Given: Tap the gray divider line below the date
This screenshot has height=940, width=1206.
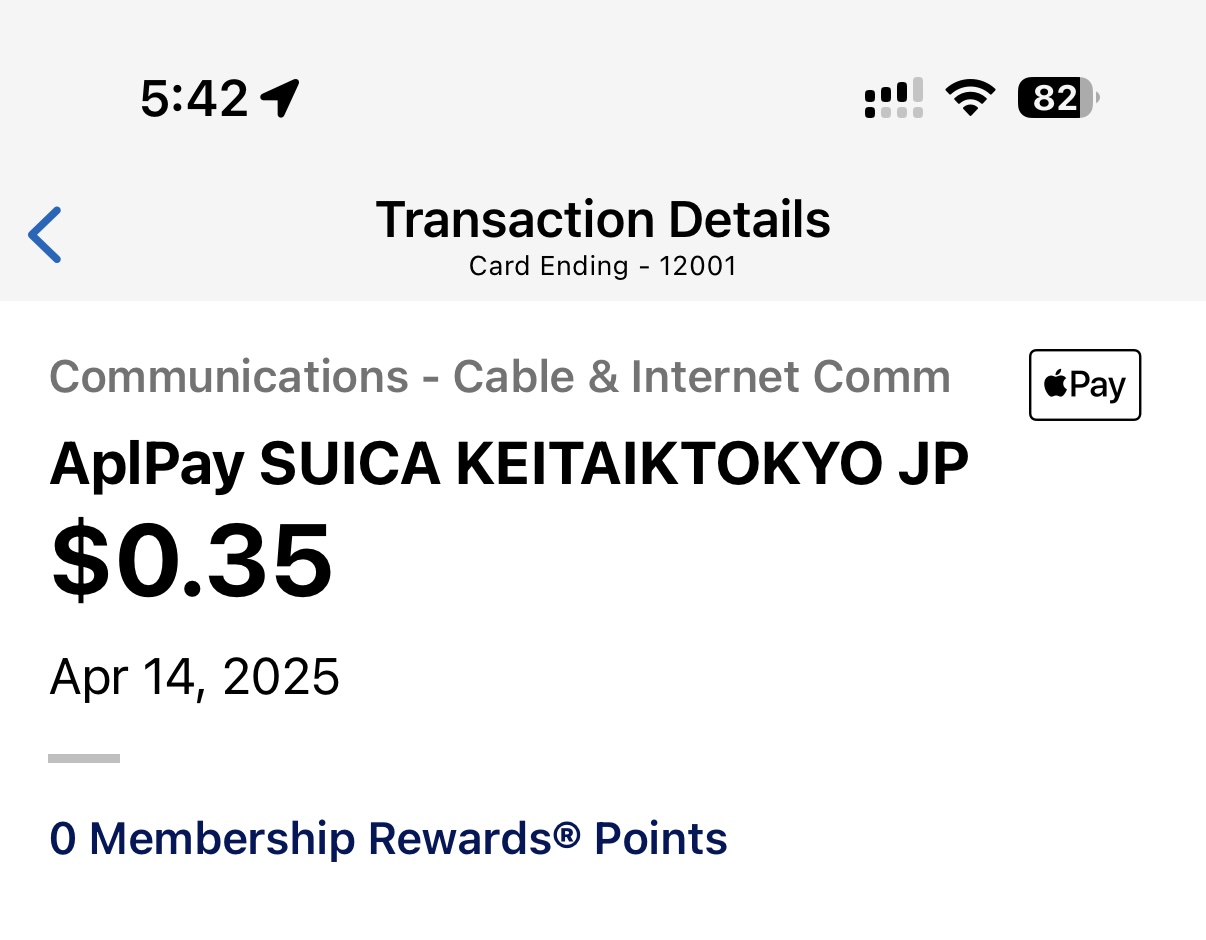Looking at the screenshot, I should click(84, 759).
